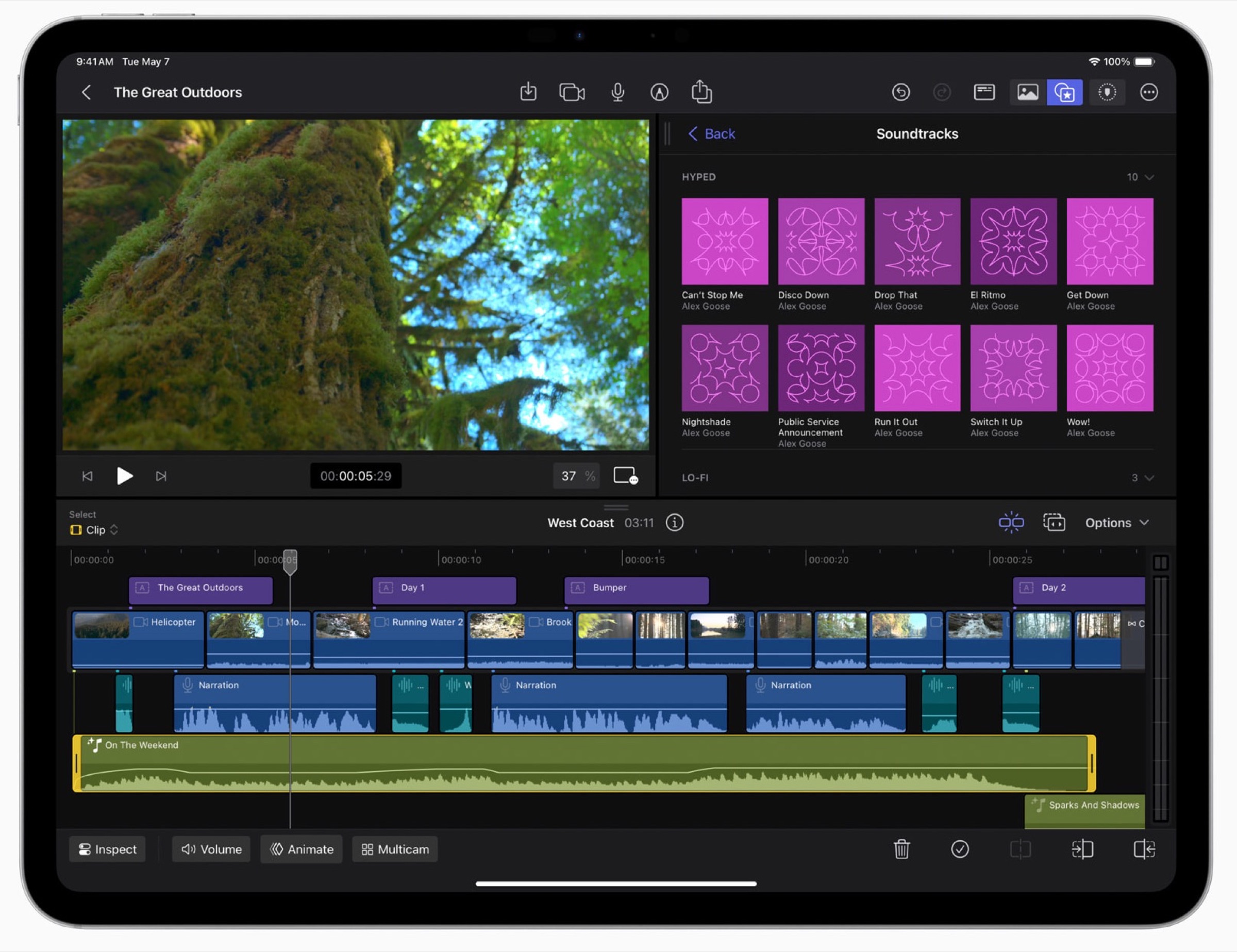Toggle the photo browser panel
The width and height of the screenshot is (1237, 952).
click(x=1027, y=92)
